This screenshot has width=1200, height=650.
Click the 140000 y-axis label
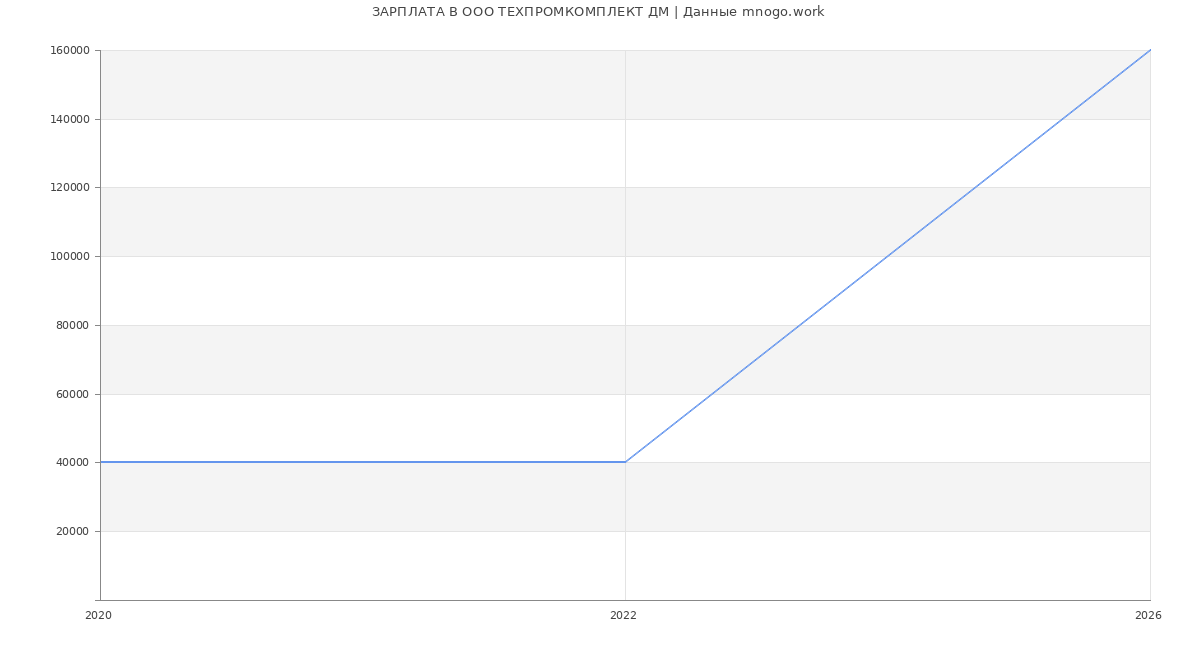click(x=69, y=120)
